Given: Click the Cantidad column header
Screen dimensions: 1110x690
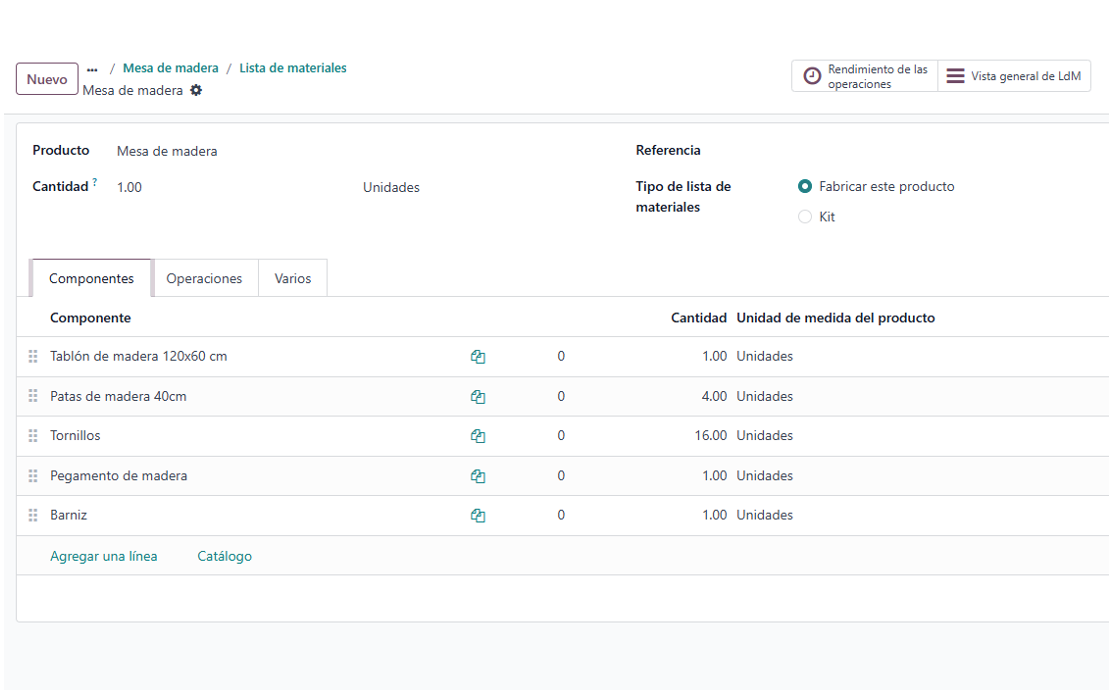Looking at the screenshot, I should pyautogui.click(x=699, y=318).
